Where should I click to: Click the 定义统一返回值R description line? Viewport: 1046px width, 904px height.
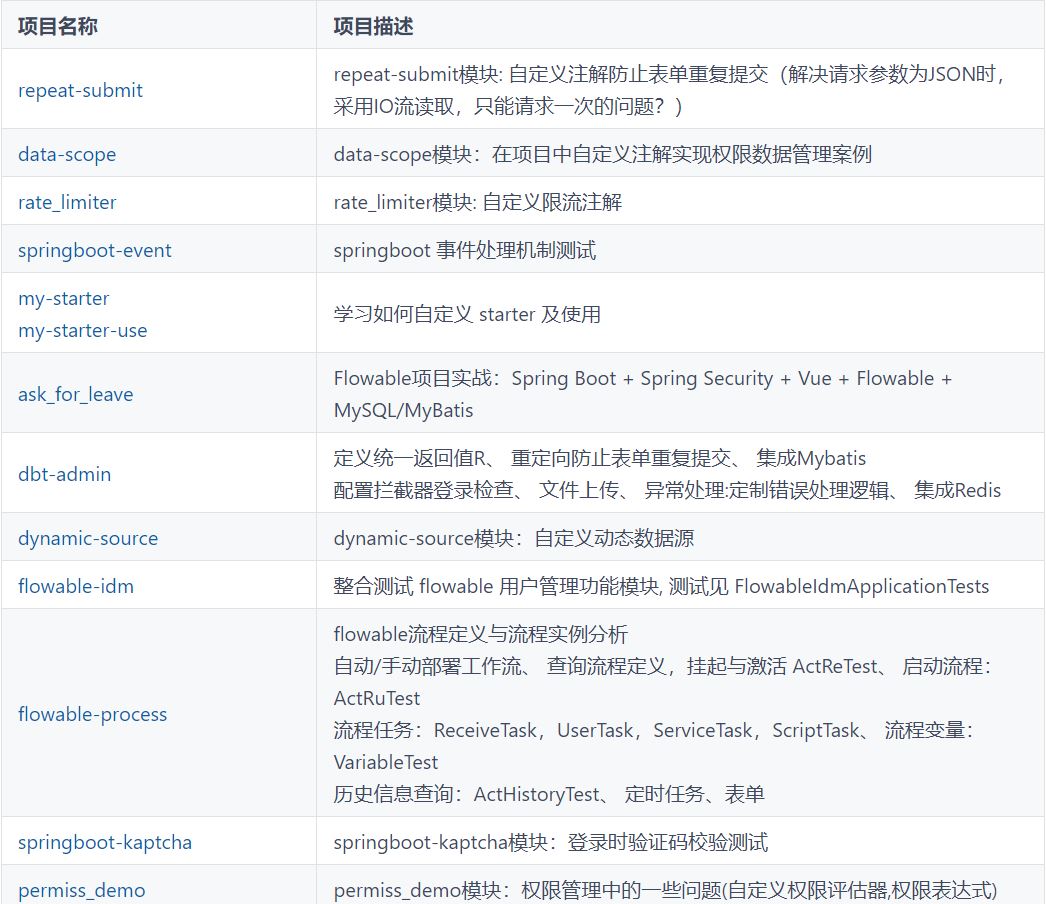(600, 458)
